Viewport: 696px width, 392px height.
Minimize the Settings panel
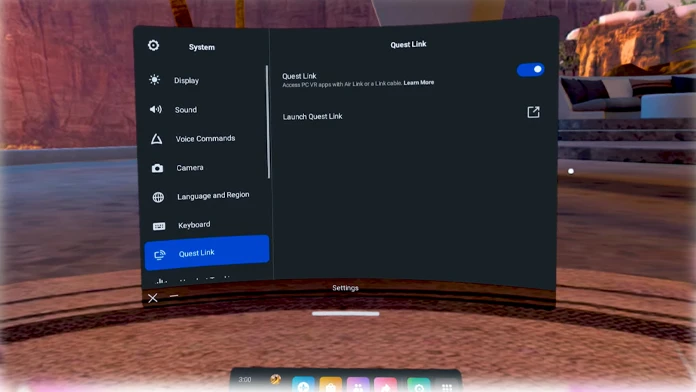174,296
